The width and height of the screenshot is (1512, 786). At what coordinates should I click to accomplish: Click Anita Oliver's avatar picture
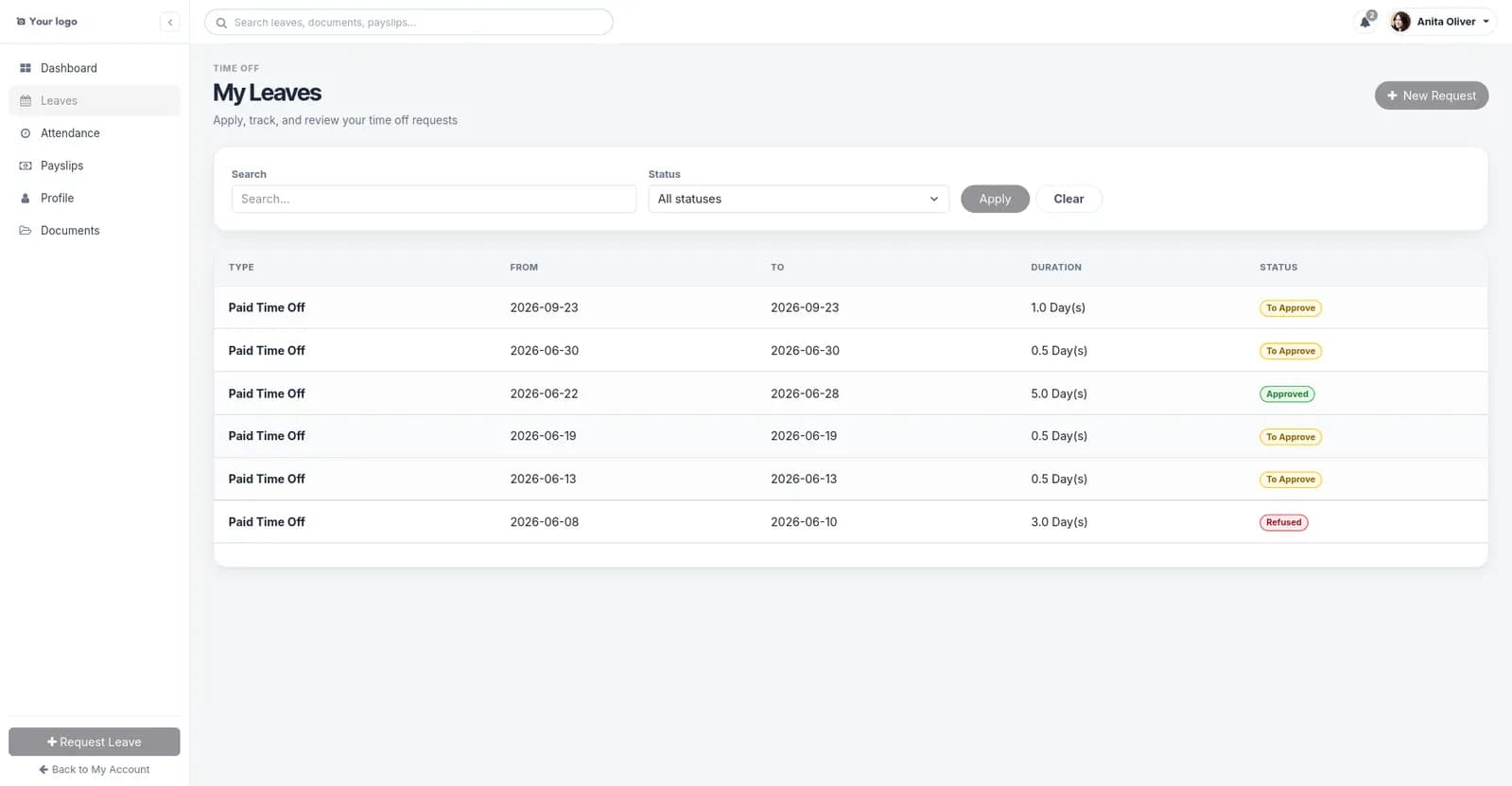pyautogui.click(x=1400, y=22)
